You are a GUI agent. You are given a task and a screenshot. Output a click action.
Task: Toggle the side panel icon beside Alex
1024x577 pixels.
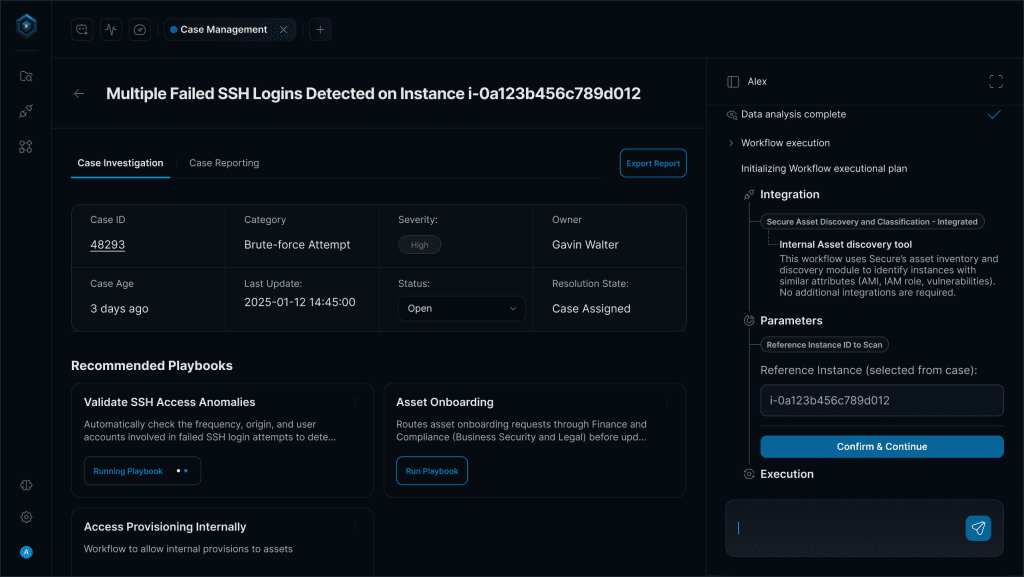(x=733, y=81)
